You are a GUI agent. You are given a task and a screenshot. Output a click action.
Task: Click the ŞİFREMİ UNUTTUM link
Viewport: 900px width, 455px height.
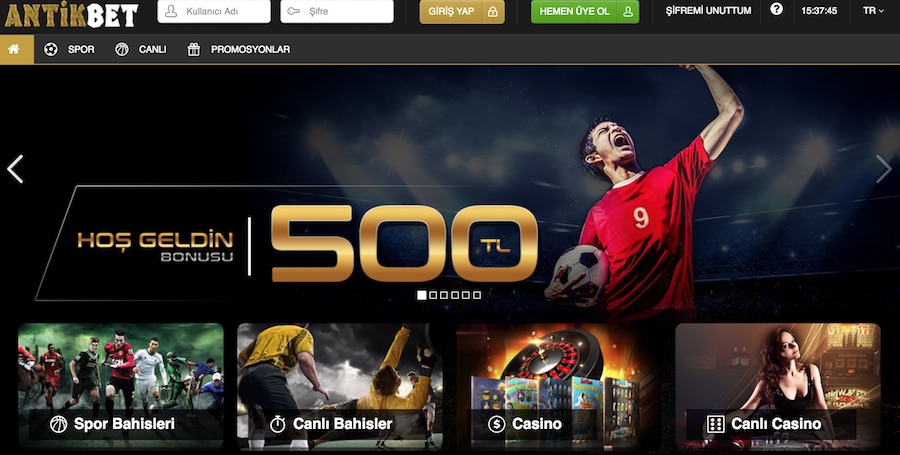708,11
